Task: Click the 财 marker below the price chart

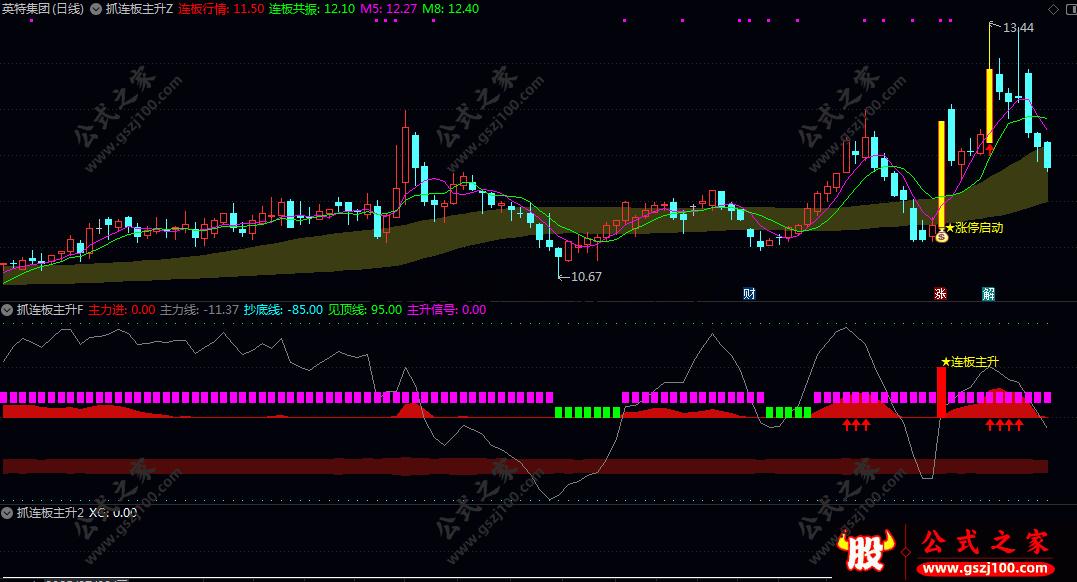Action: 749,293
